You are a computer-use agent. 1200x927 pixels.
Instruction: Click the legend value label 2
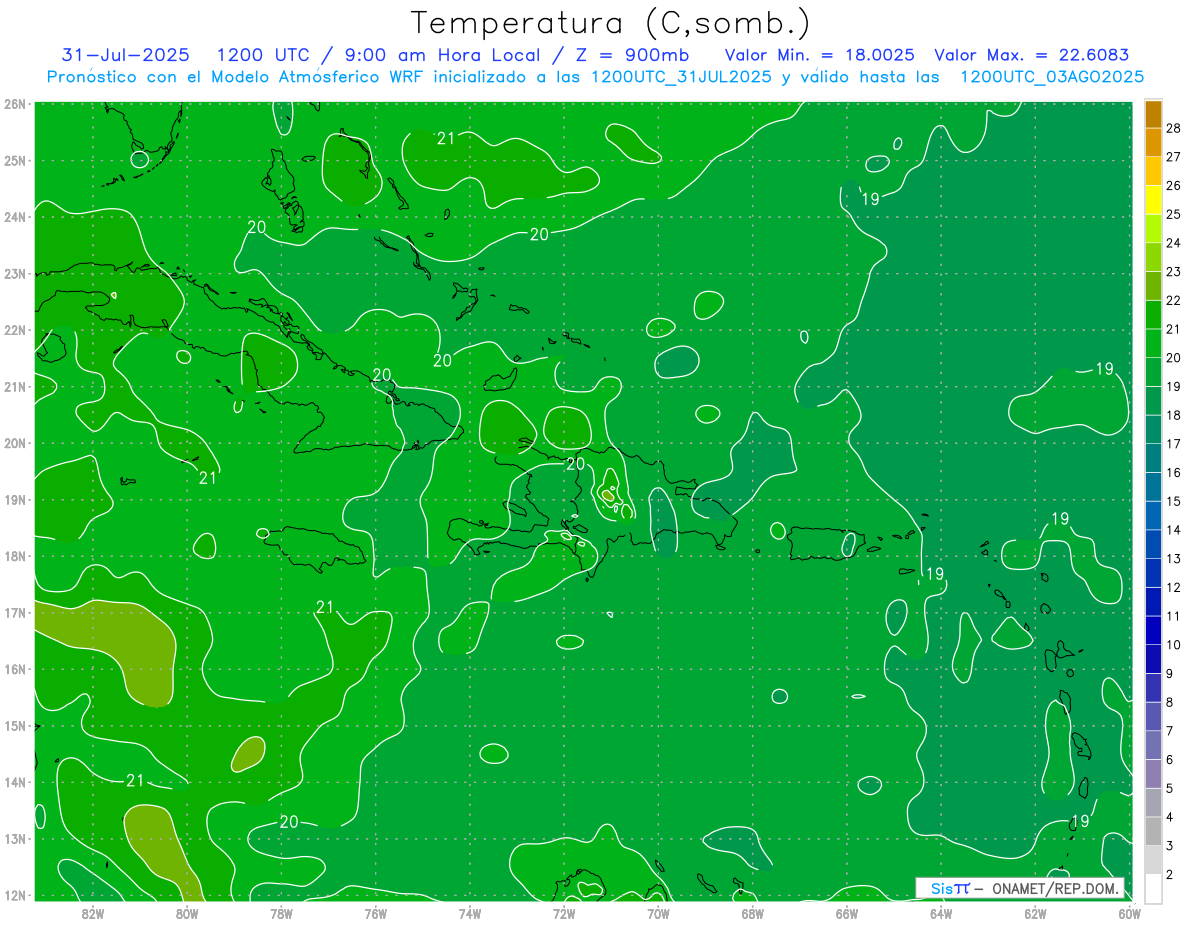tap(1169, 875)
